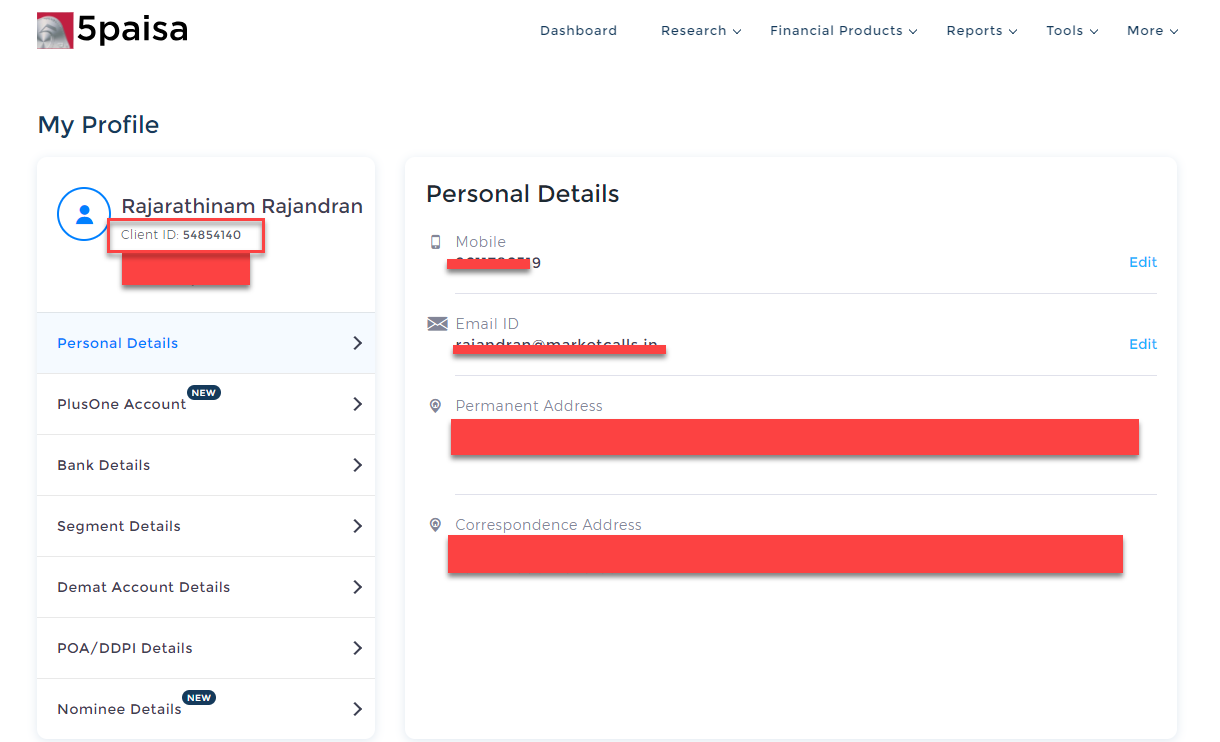Viewport: 1220px width, 742px height.
Task: Click the 5paisa logo
Action: (112, 30)
